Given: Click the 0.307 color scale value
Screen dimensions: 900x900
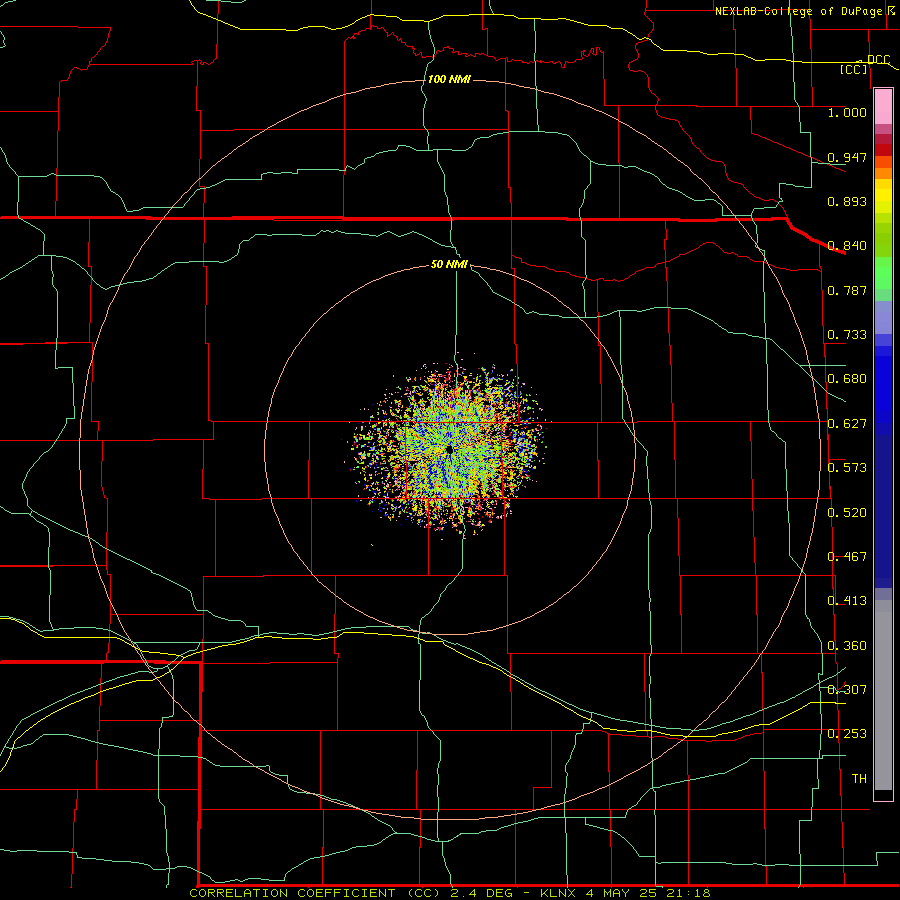Looking at the screenshot, I should [847, 690].
